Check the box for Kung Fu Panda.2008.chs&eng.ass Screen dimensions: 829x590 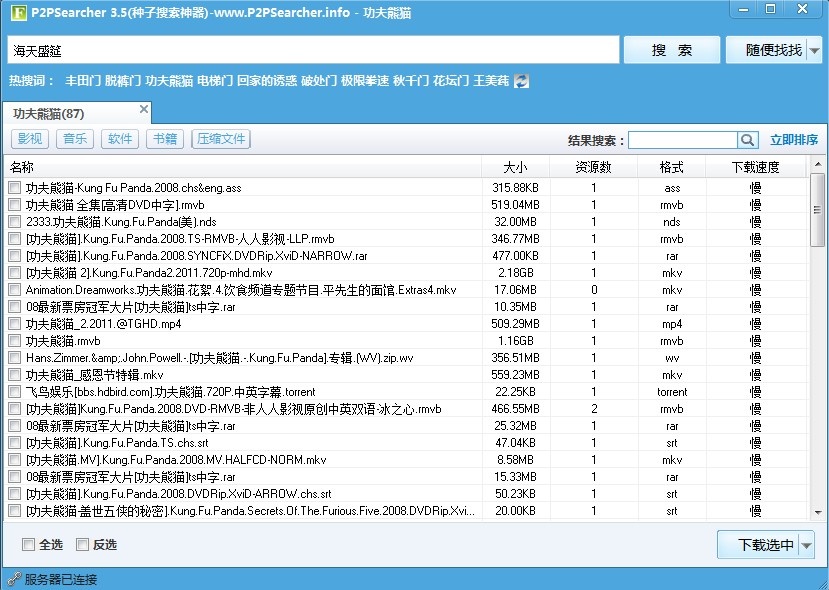(15, 187)
